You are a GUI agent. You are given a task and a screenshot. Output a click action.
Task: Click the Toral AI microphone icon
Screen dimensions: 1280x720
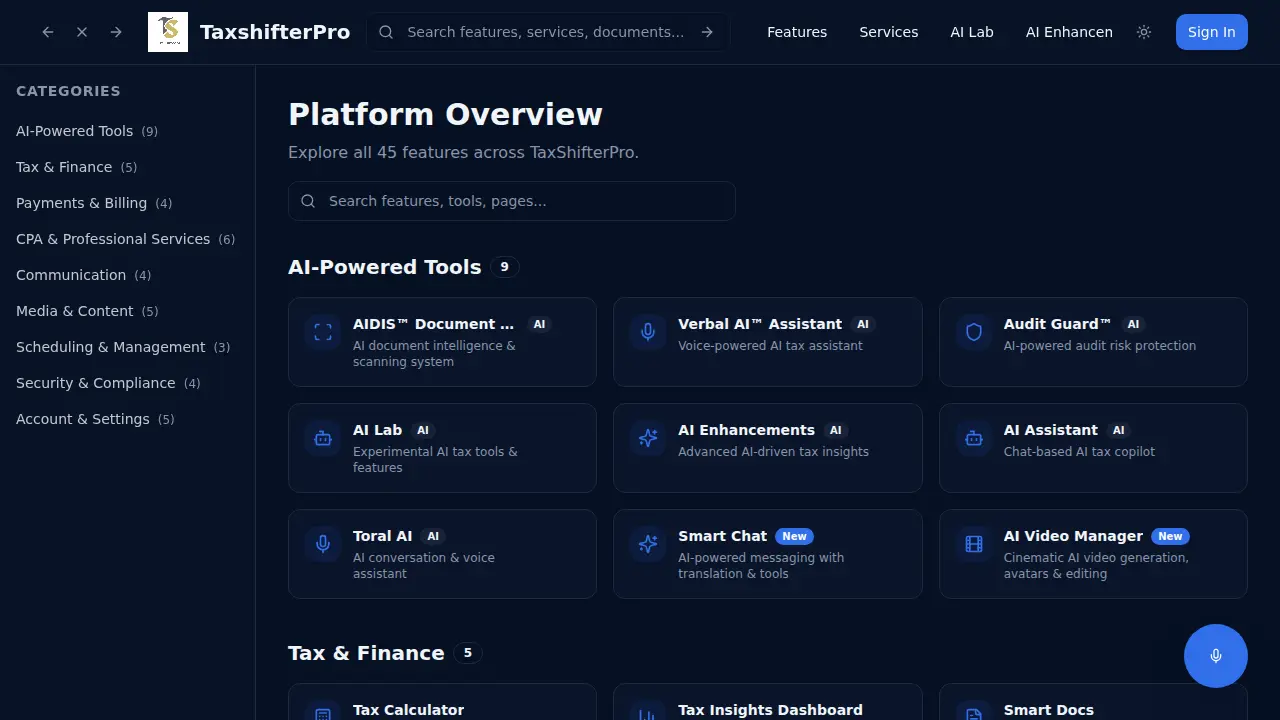click(323, 544)
